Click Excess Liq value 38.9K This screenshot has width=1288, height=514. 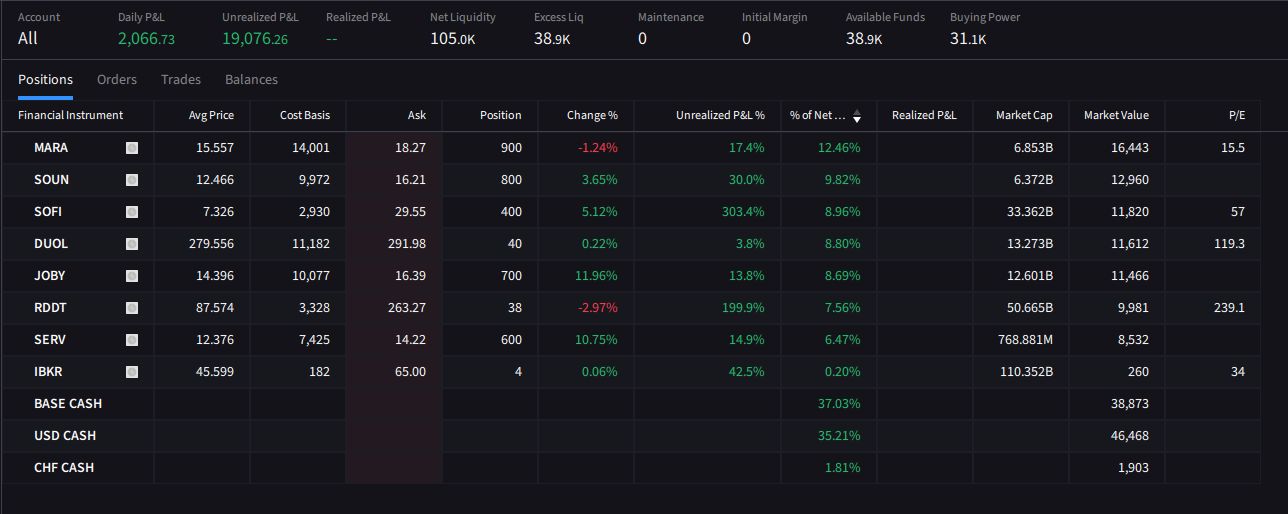point(552,39)
